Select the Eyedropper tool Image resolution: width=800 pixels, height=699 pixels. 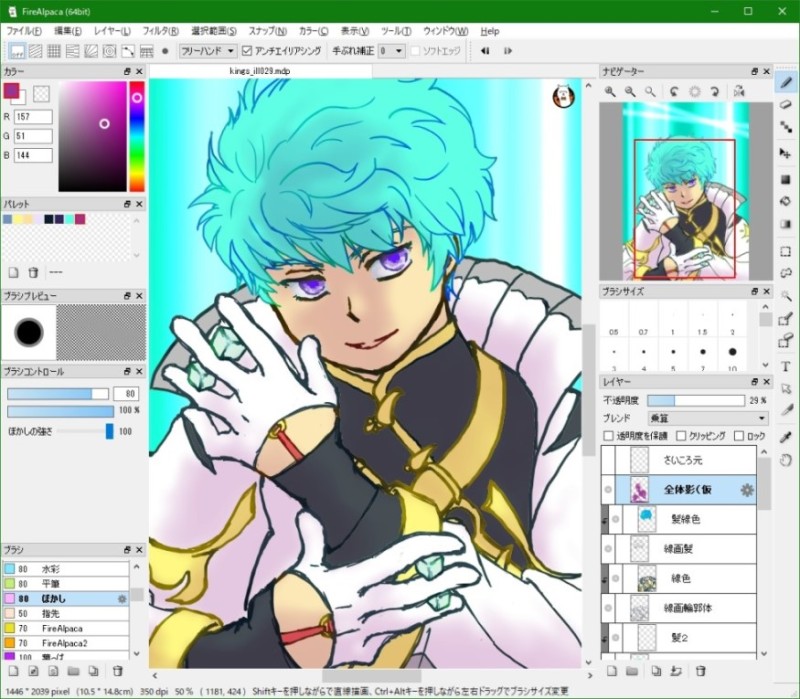point(786,437)
